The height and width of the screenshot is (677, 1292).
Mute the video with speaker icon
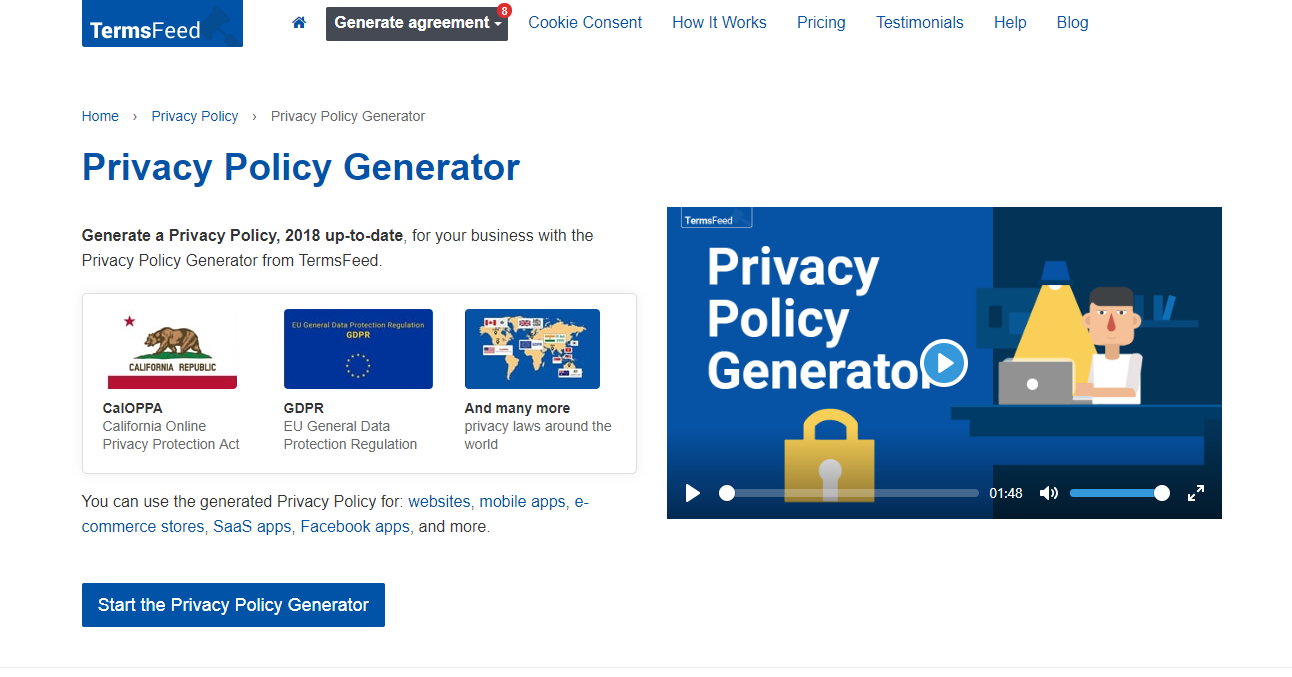[x=1048, y=493]
